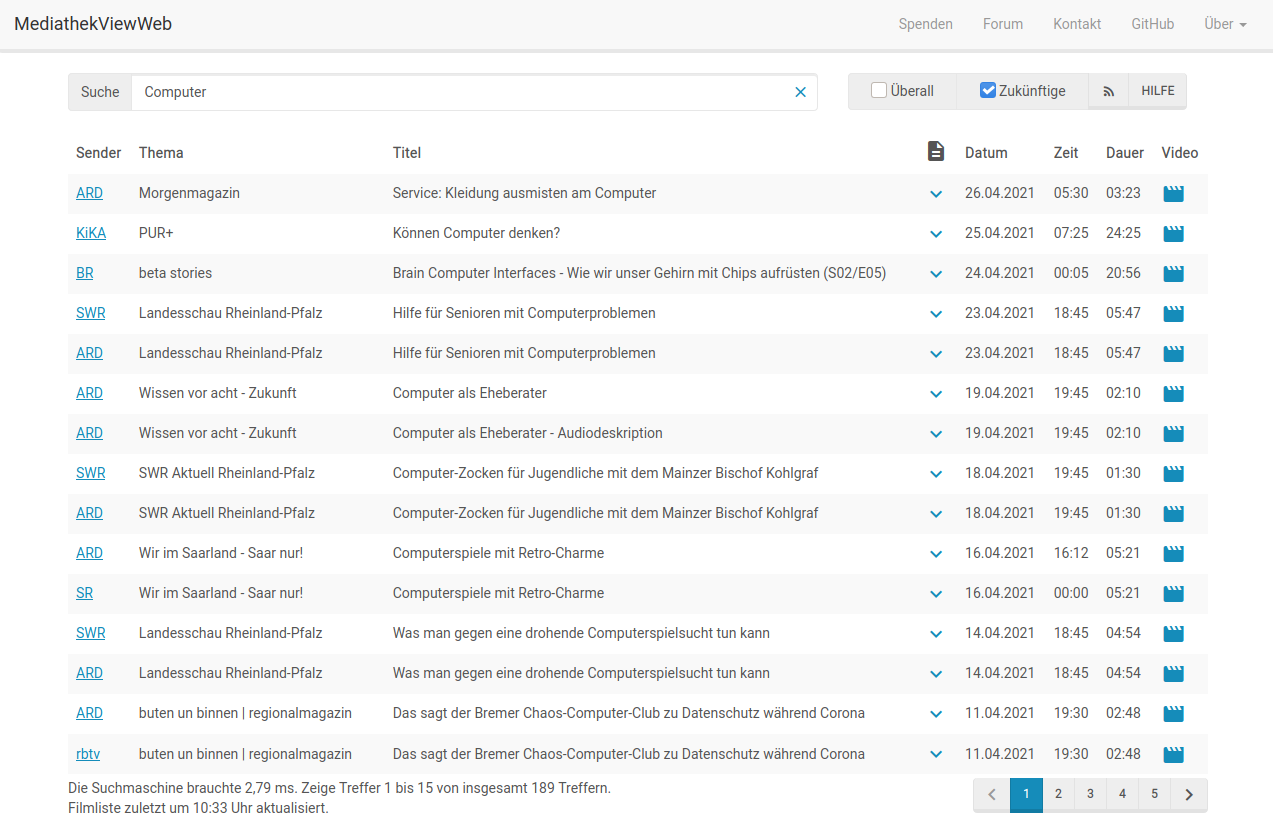
Task: Expand the Chaos-Computer-Club ARD entry details
Action: pos(935,713)
